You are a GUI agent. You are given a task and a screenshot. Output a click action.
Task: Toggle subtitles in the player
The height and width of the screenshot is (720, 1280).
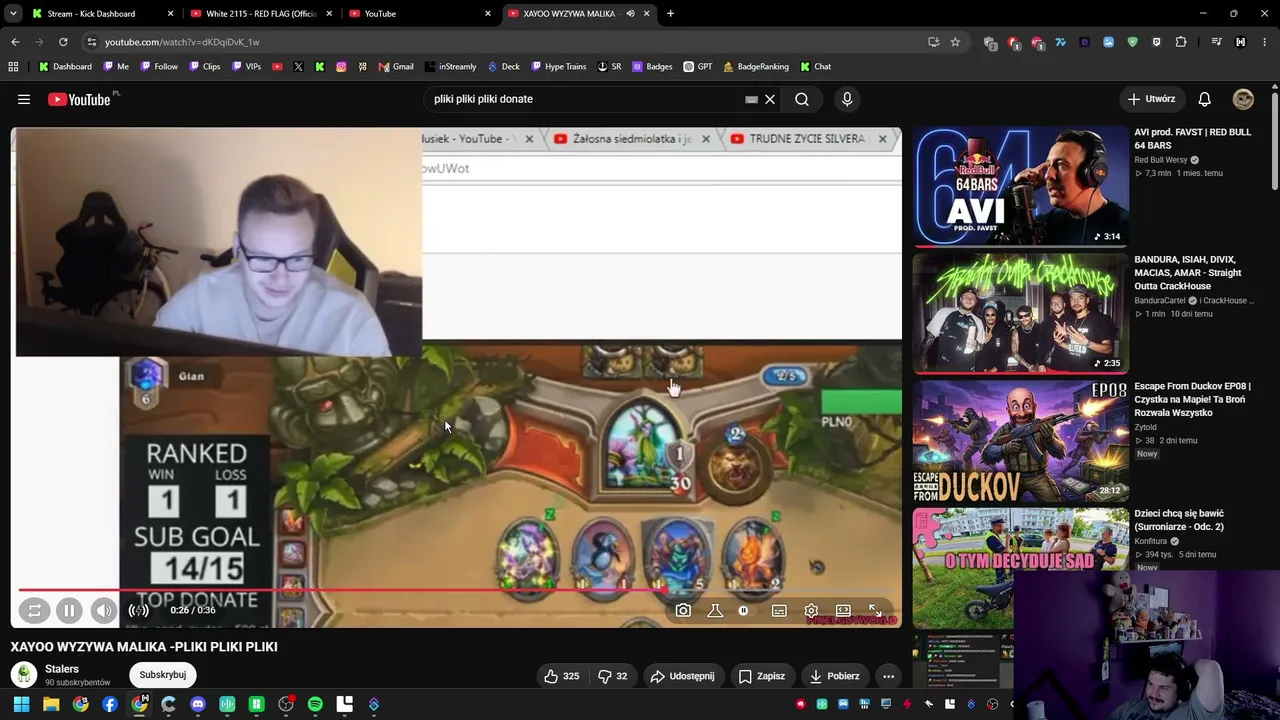pyautogui.click(x=779, y=610)
